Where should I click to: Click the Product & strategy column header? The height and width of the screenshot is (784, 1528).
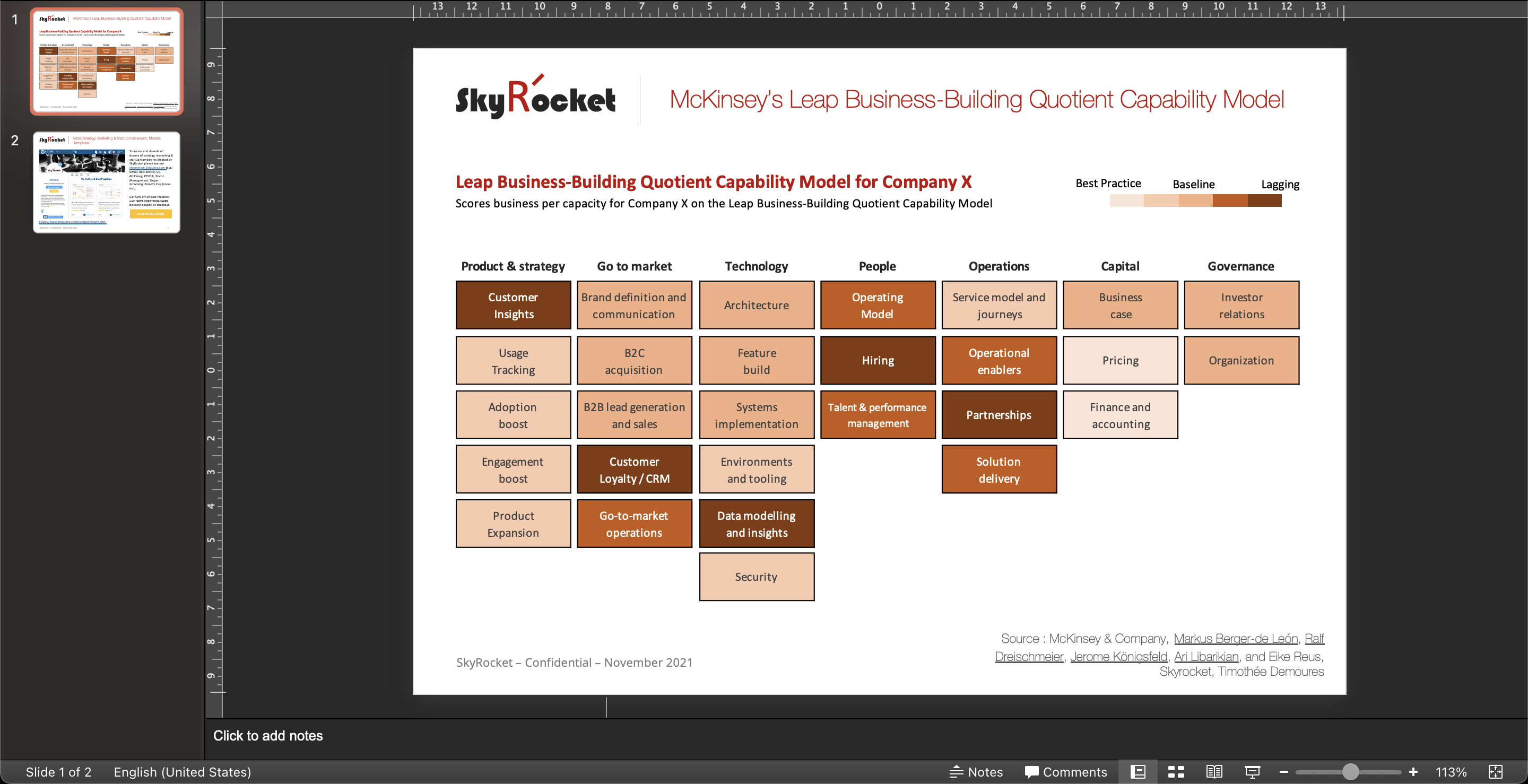point(513,266)
